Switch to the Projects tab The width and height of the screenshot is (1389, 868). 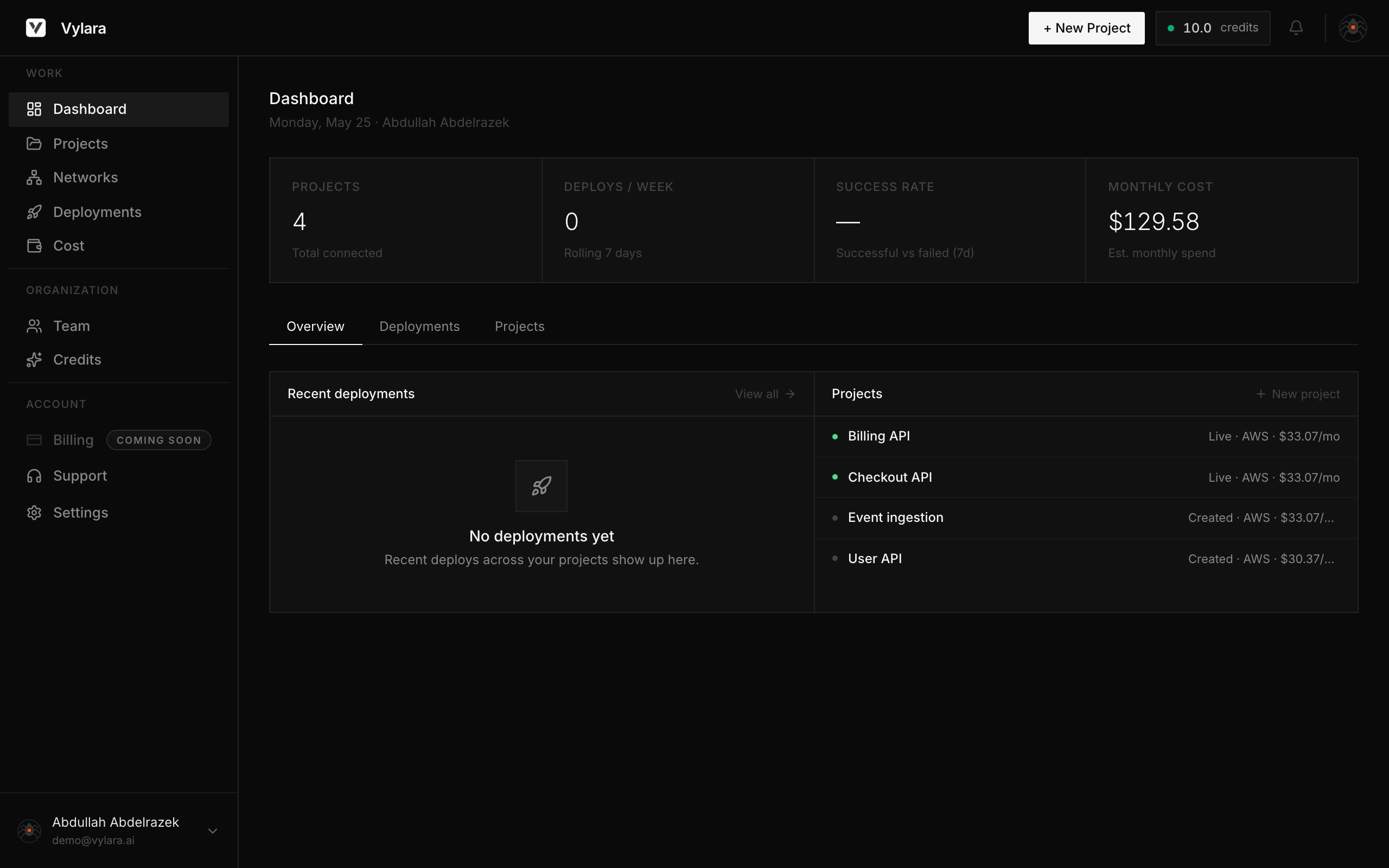(519, 326)
